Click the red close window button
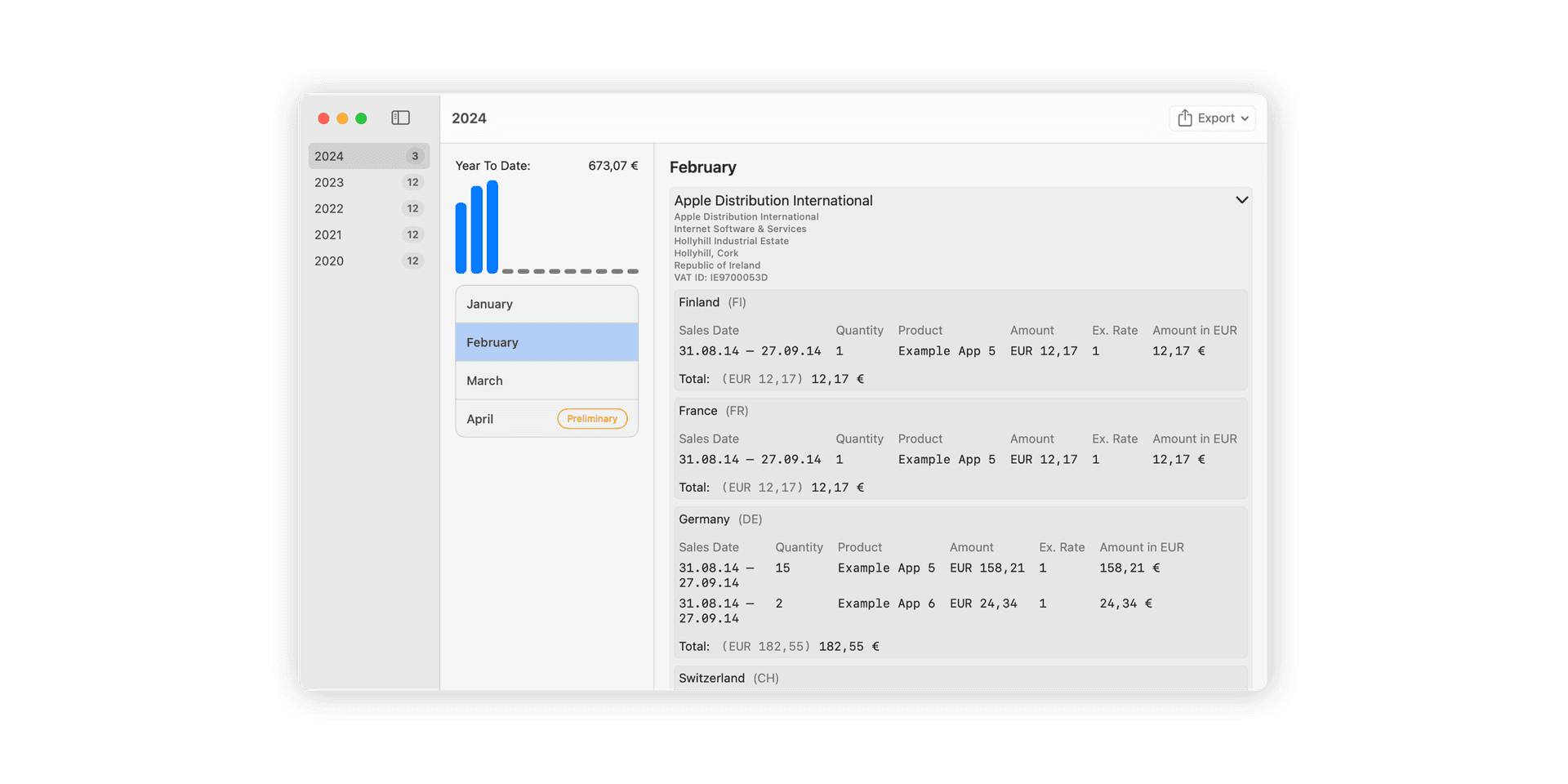 (323, 118)
